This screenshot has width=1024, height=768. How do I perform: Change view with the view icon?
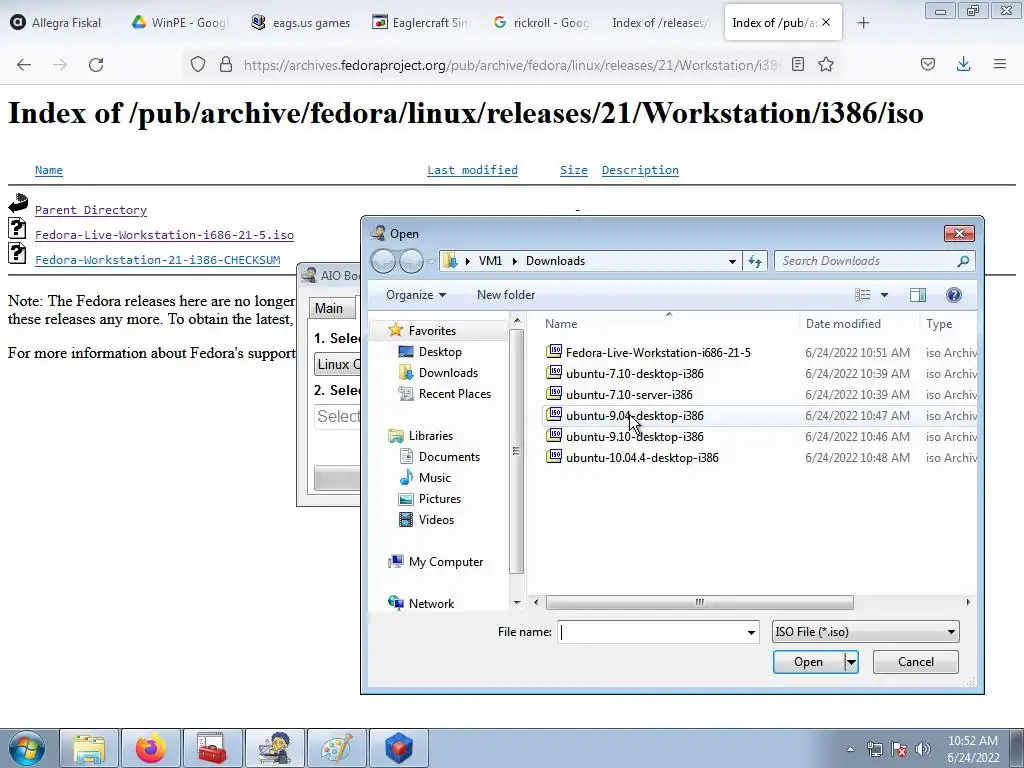[x=863, y=295]
